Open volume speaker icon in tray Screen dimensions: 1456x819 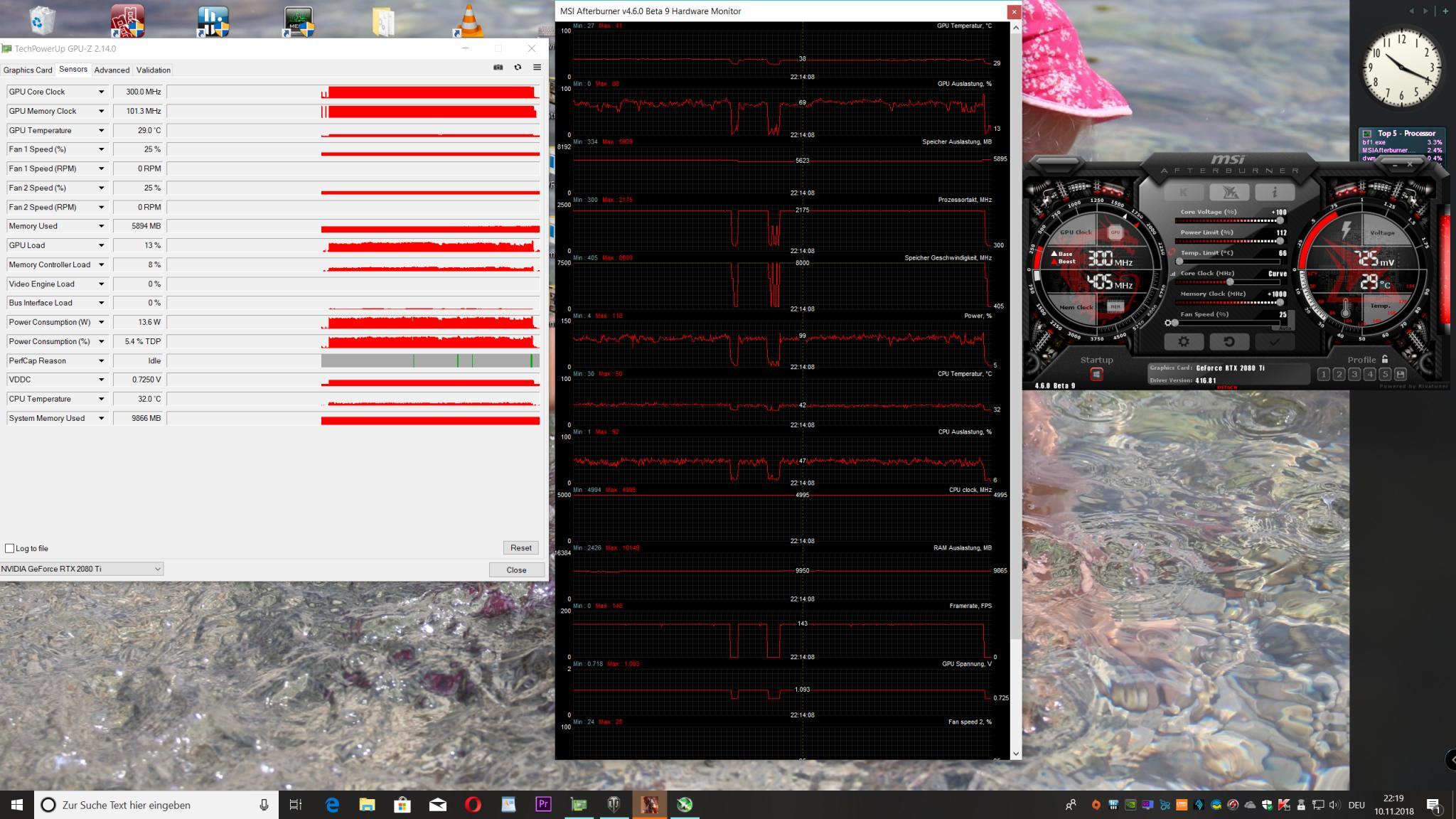1334,805
